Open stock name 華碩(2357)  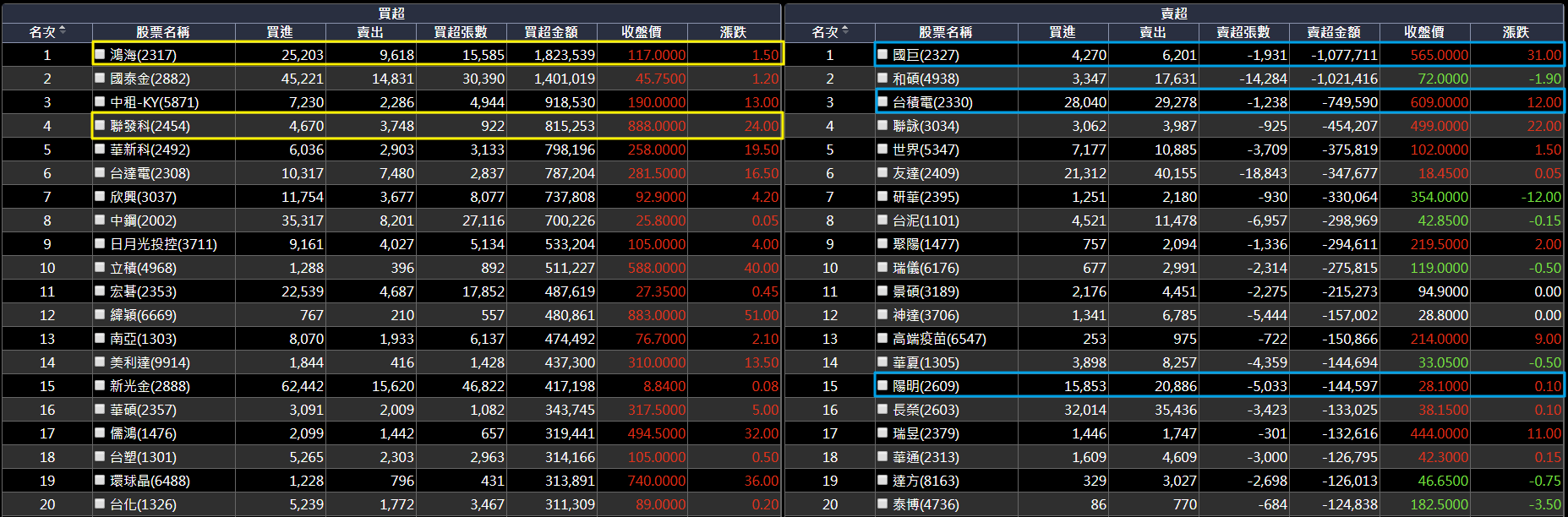[143, 410]
